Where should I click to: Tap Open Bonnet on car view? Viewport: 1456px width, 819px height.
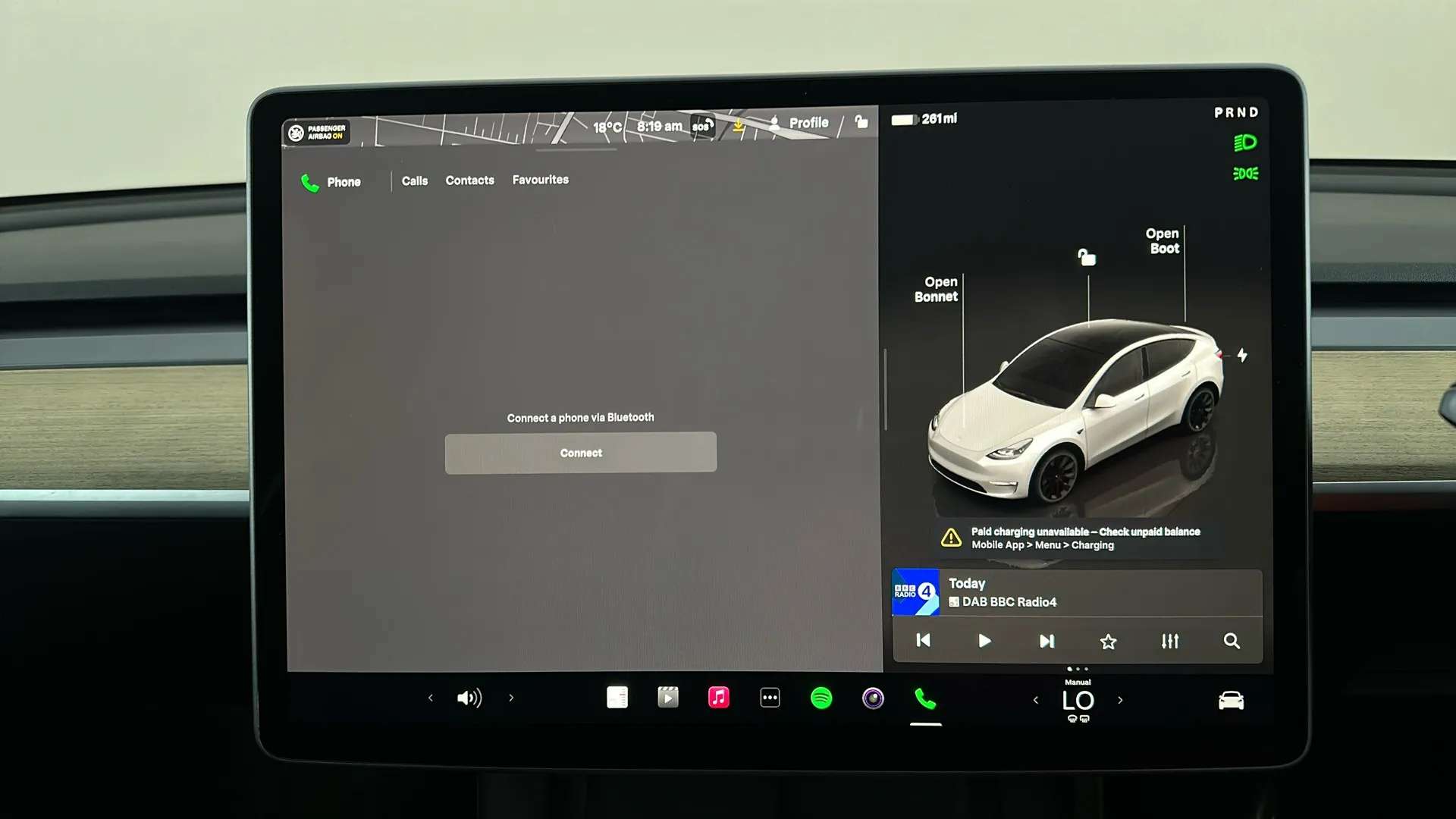click(x=937, y=289)
